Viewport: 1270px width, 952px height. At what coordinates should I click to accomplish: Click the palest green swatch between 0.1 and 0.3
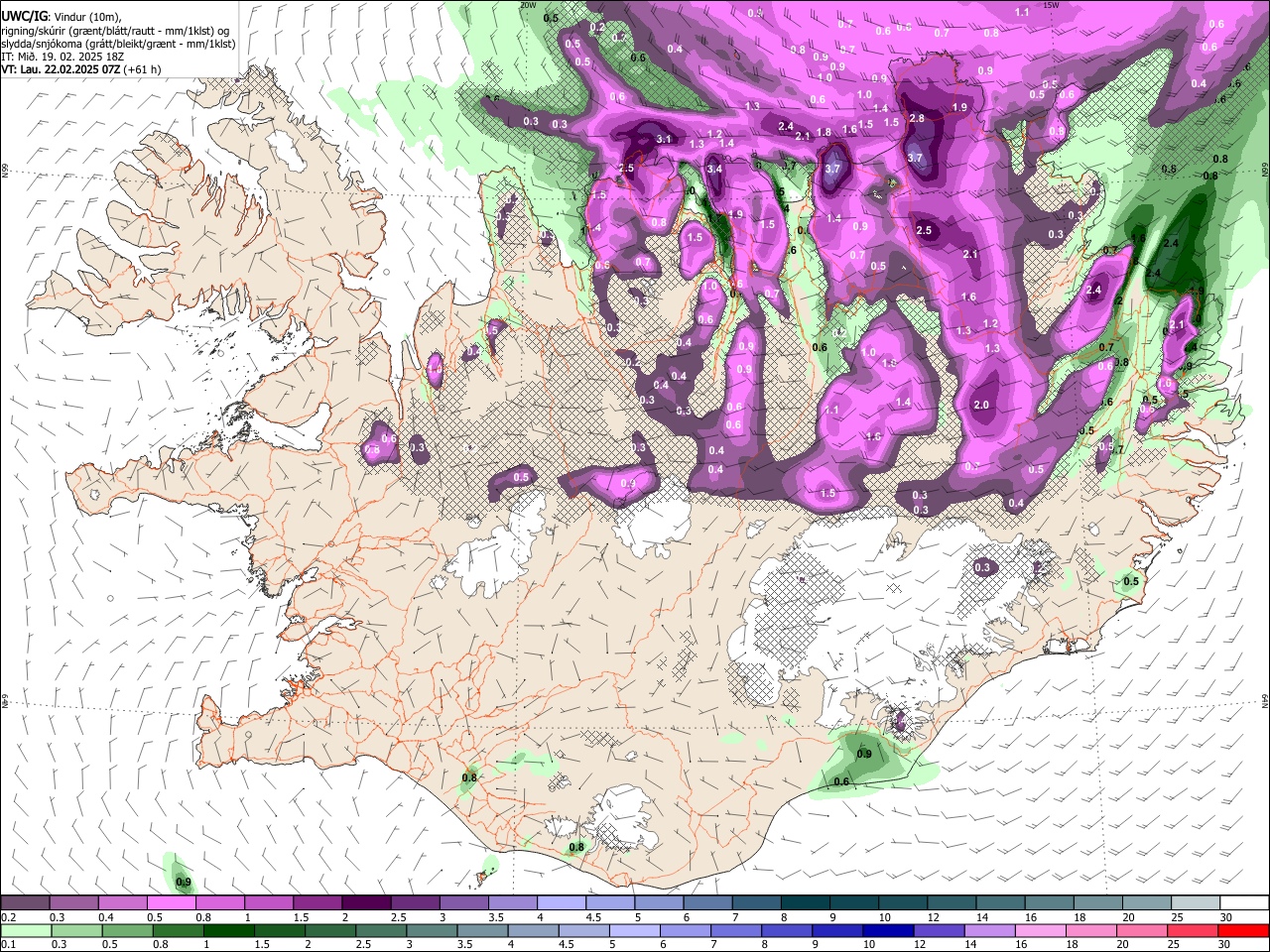tap(26, 930)
